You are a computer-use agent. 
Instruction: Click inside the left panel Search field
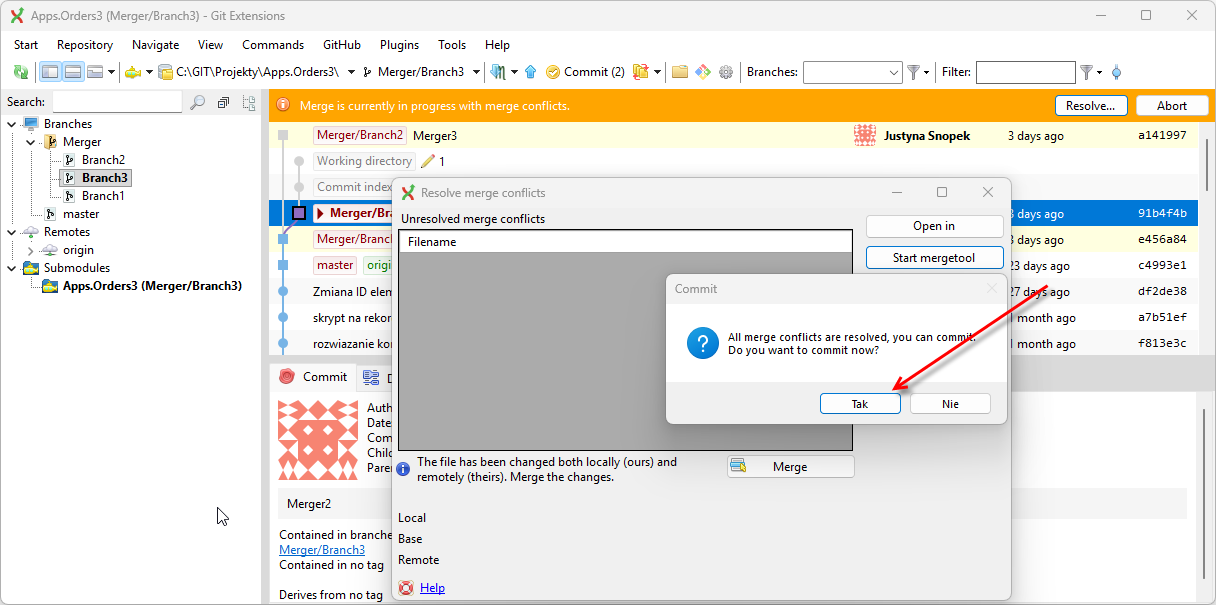tap(117, 102)
